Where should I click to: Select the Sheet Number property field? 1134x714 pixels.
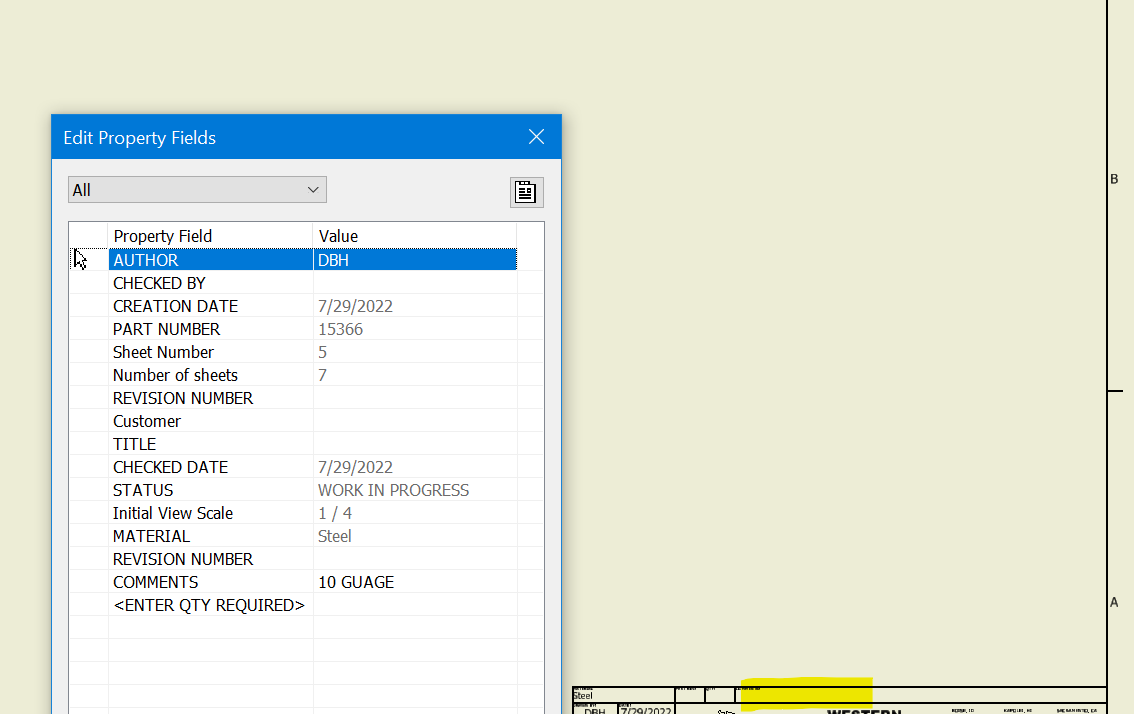pos(210,352)
